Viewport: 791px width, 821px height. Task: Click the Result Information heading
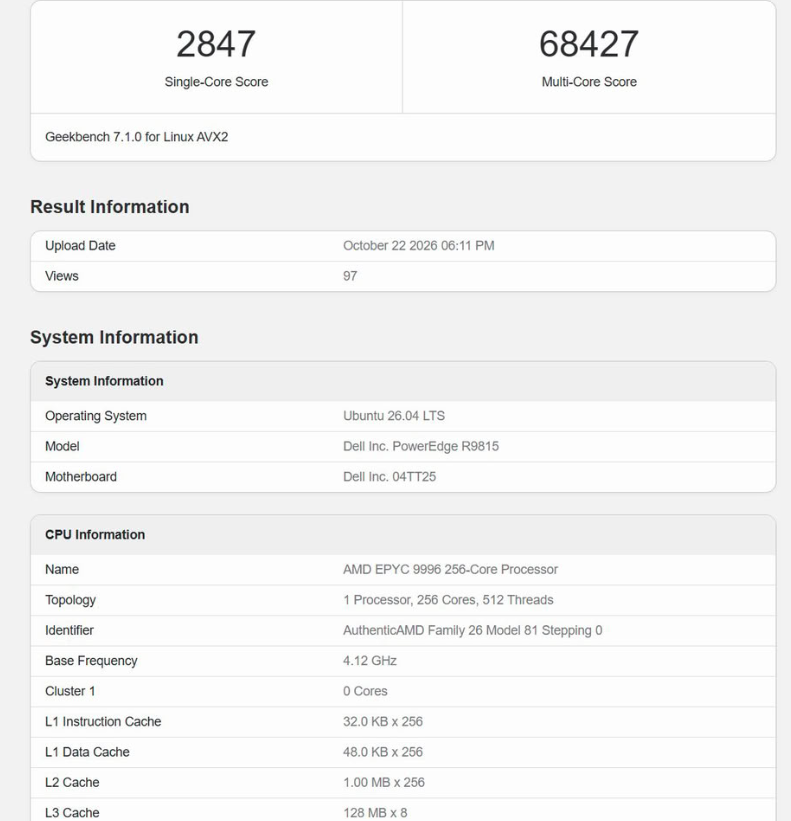110,207
